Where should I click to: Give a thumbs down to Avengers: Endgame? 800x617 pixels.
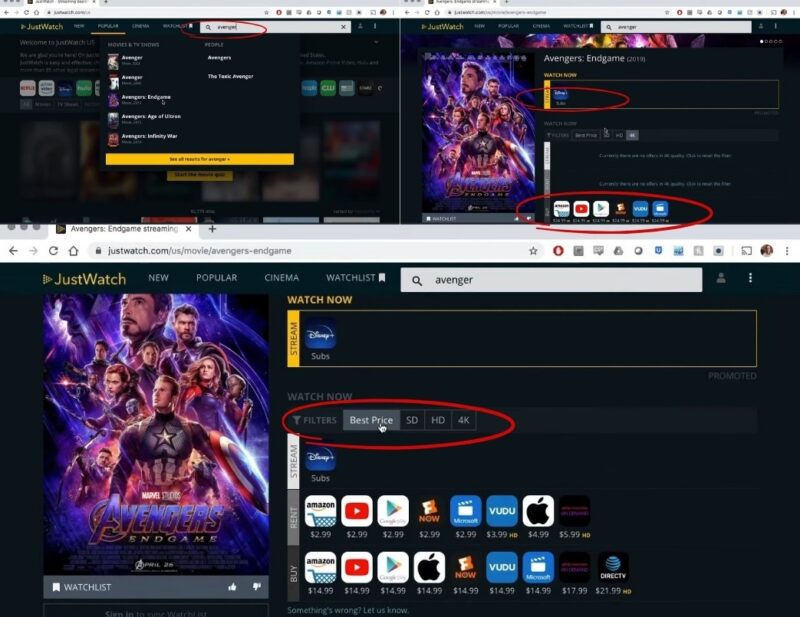(257, 587)
